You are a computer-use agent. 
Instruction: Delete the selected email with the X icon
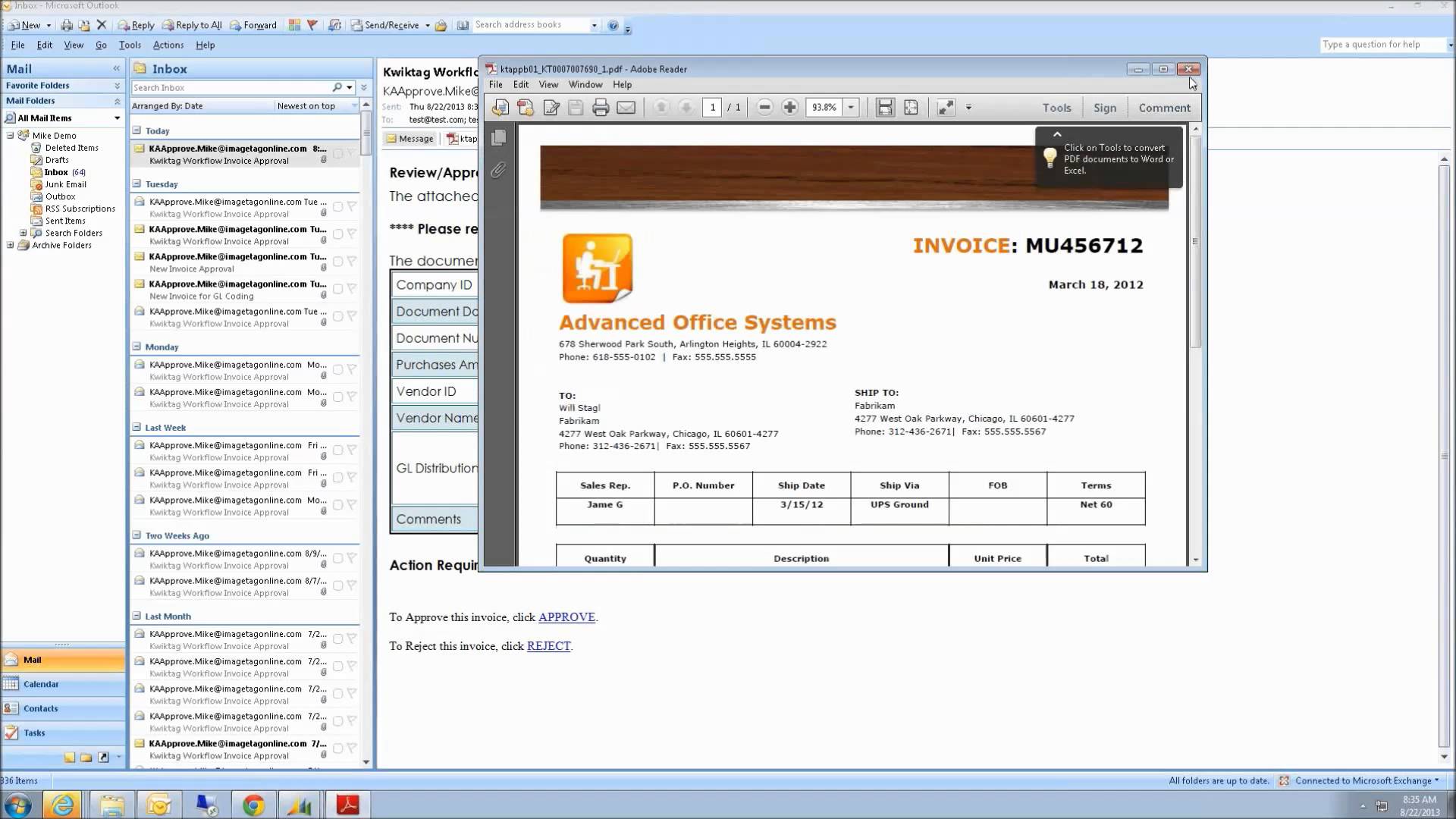[102, 25]
